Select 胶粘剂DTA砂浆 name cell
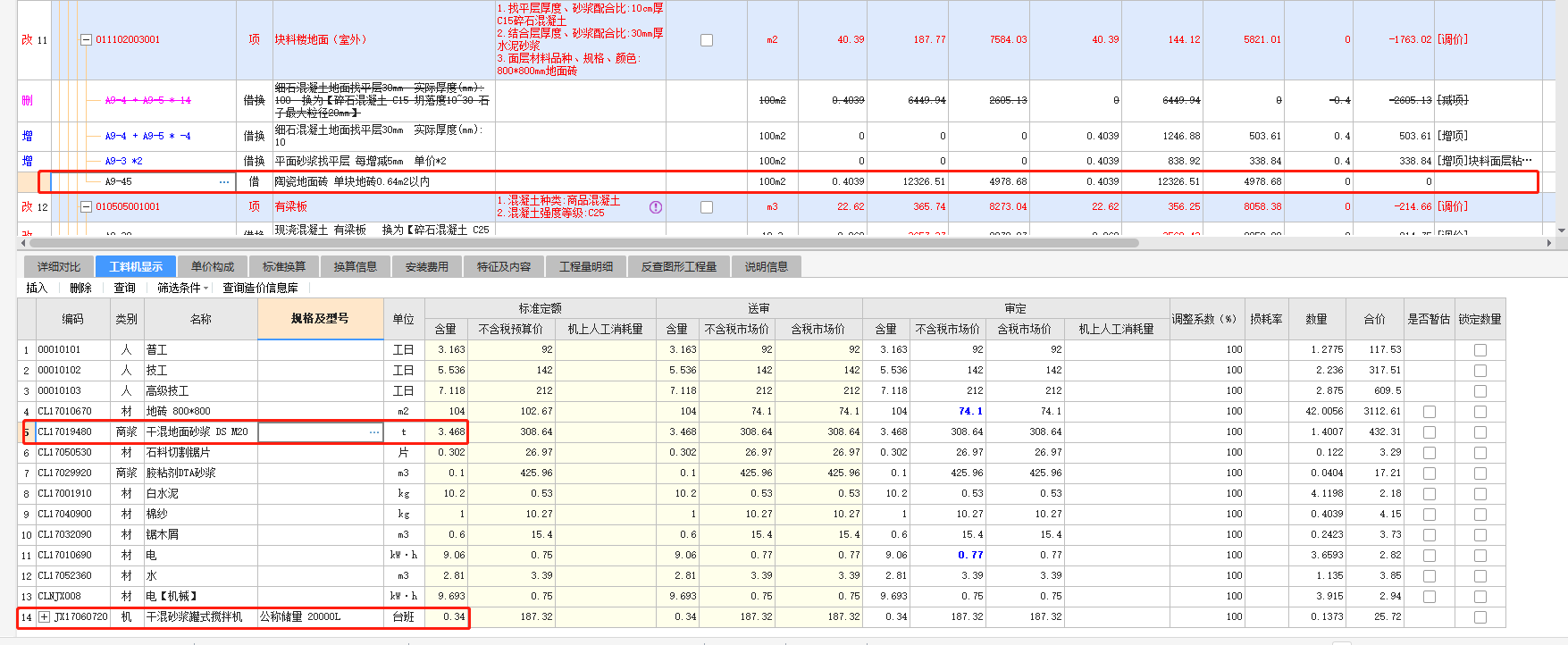 tap(201, 473)
